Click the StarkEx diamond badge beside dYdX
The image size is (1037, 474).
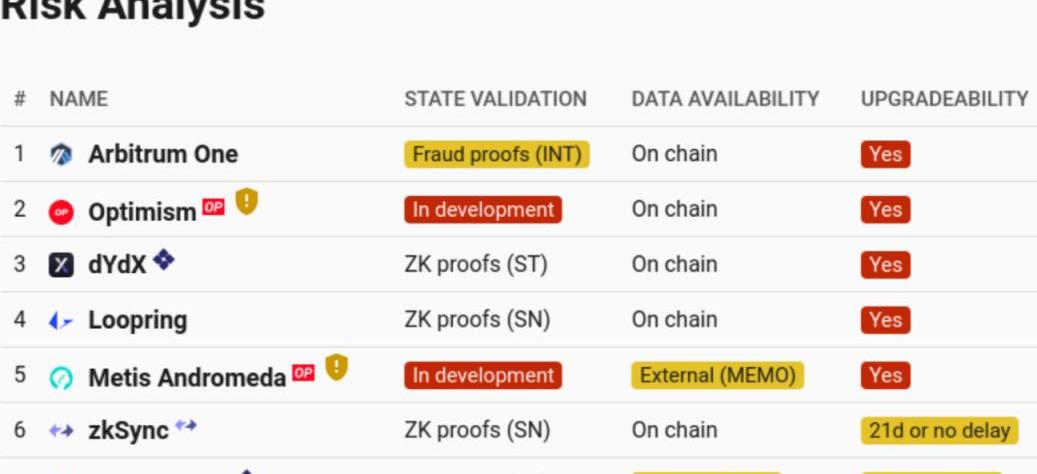point(163,260)
